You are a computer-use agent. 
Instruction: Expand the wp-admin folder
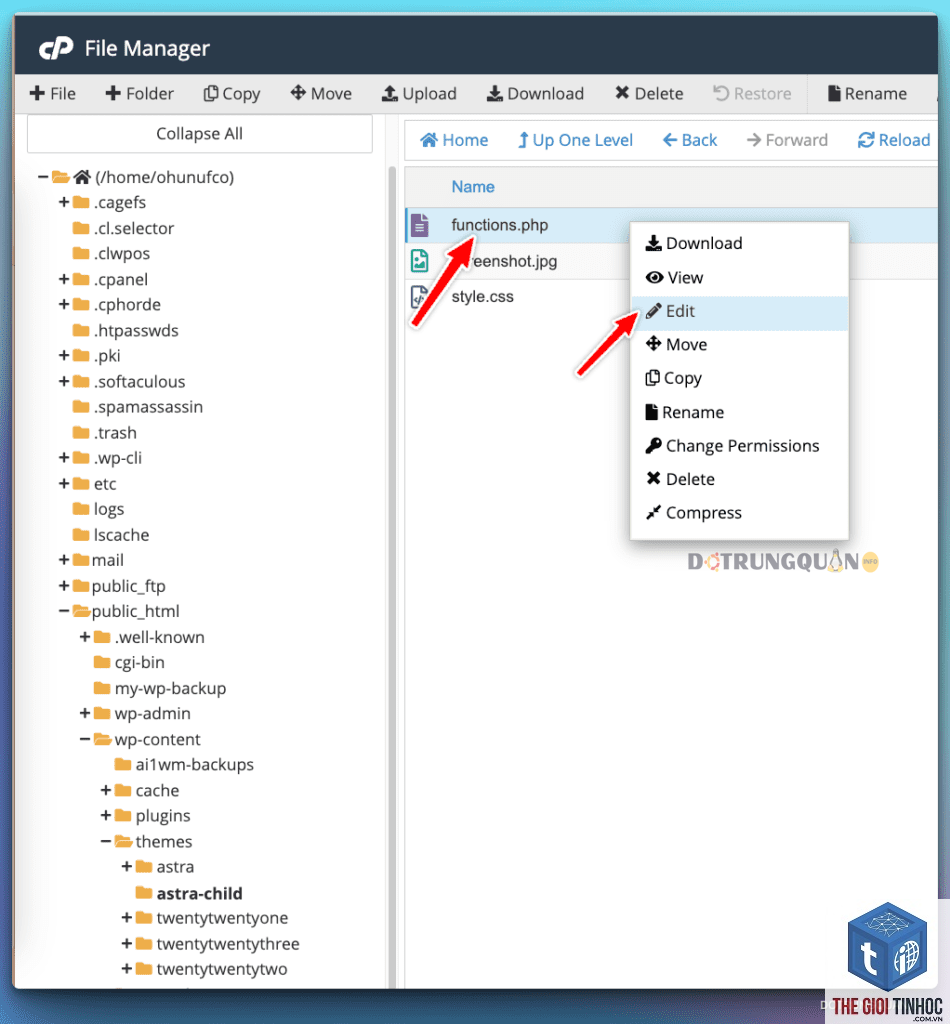(85, 714)
